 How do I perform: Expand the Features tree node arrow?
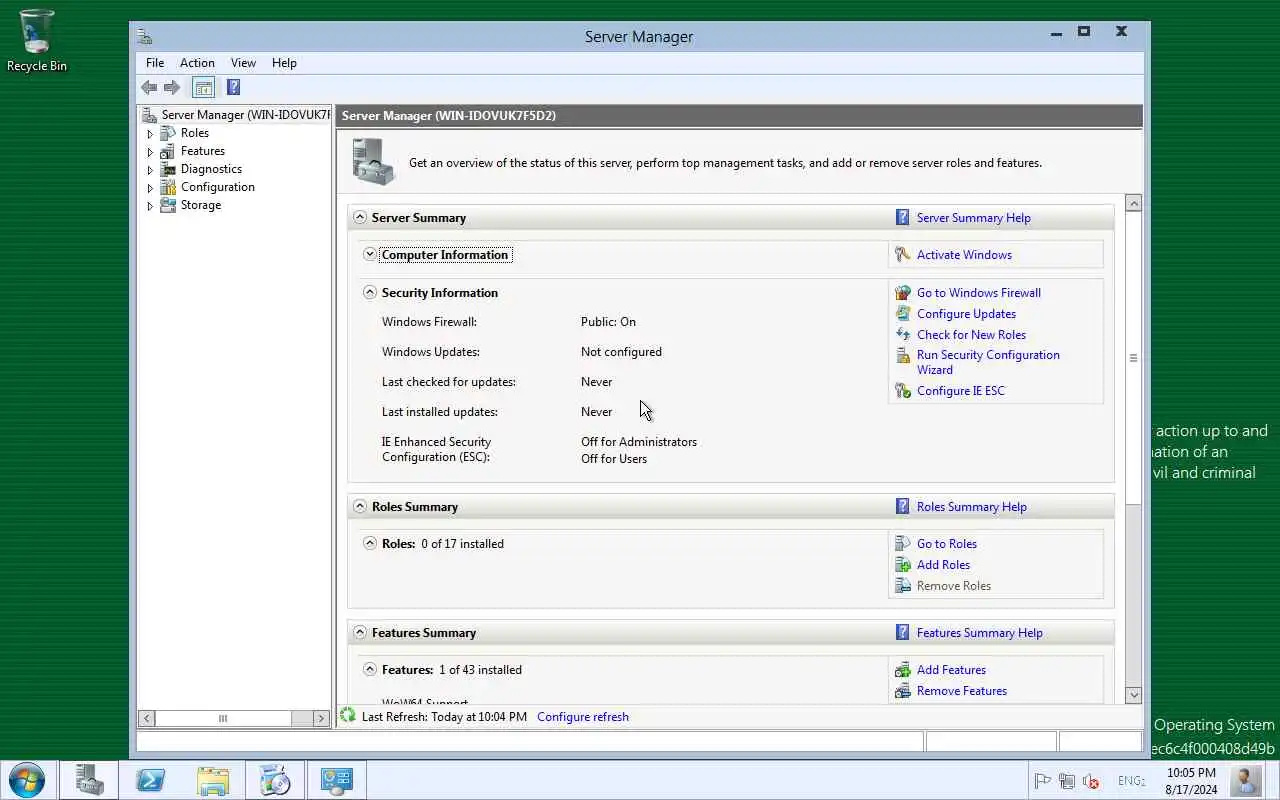(150, 152)
